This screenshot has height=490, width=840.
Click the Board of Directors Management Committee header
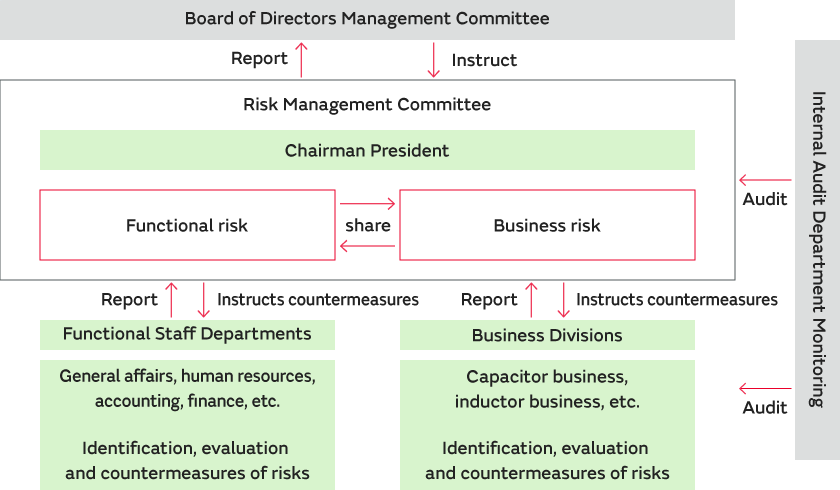367,19
